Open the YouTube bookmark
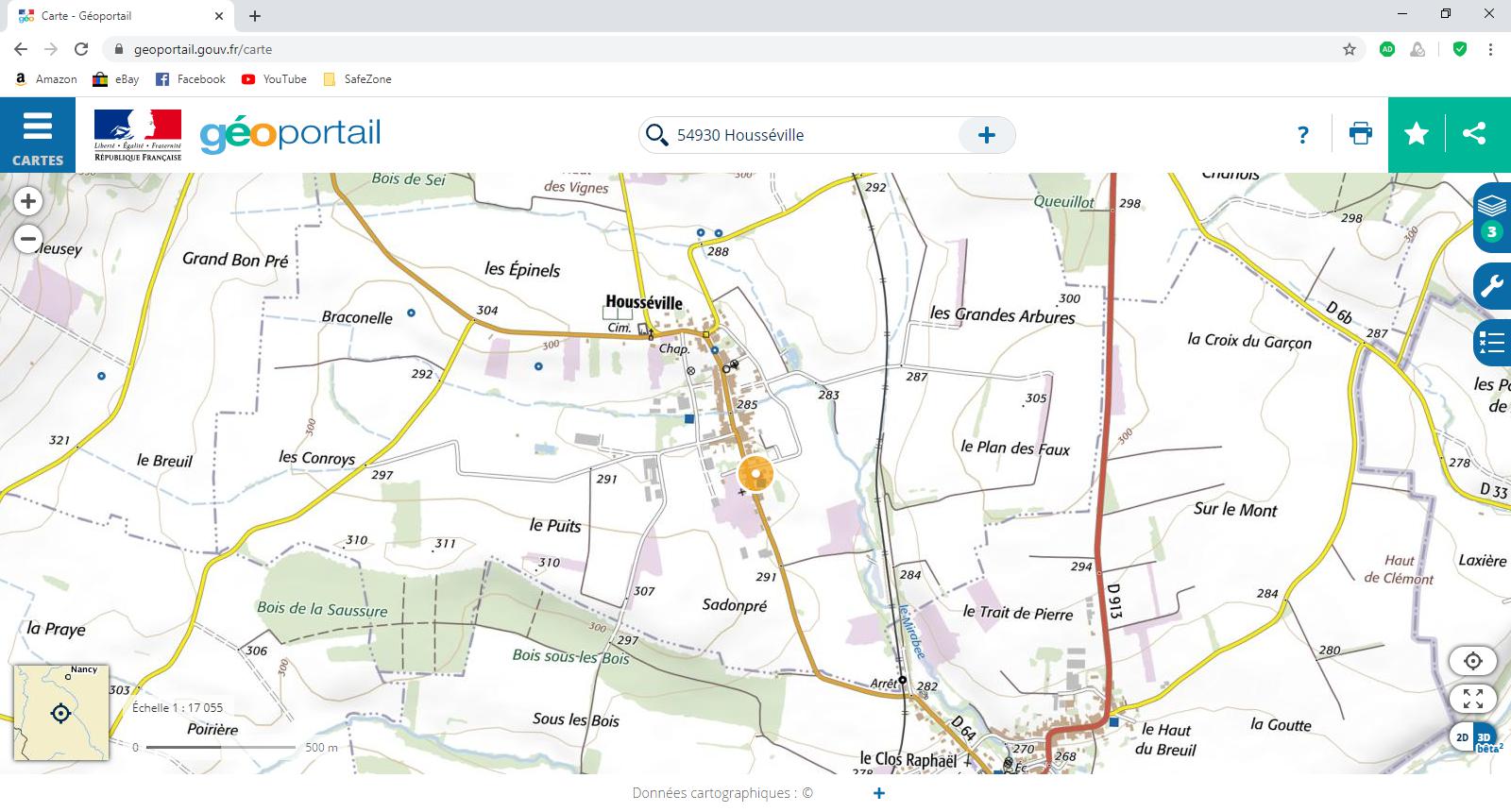The width and height of the screenshot is (1511, 812). [274, 79]
